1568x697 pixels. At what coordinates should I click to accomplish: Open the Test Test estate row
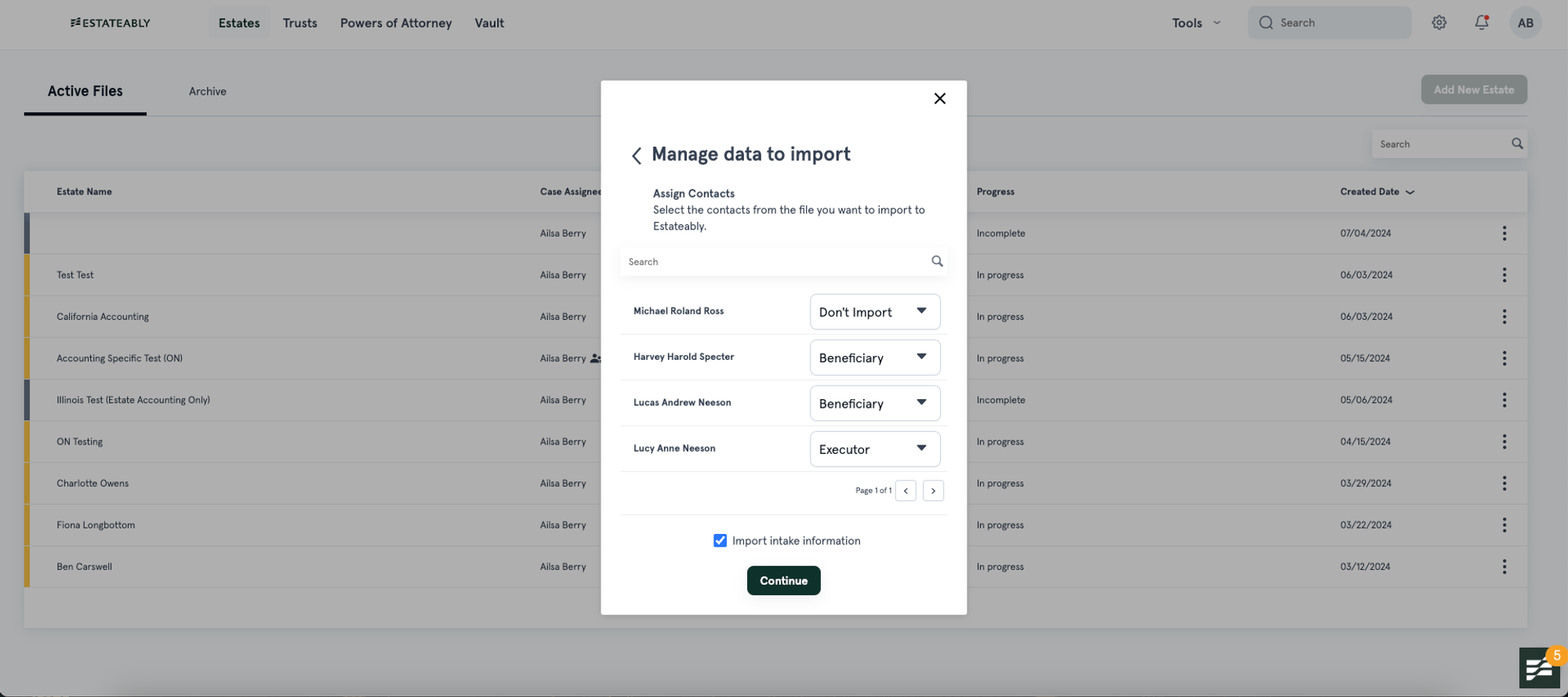pyautogui.click(x=74, y=274)
